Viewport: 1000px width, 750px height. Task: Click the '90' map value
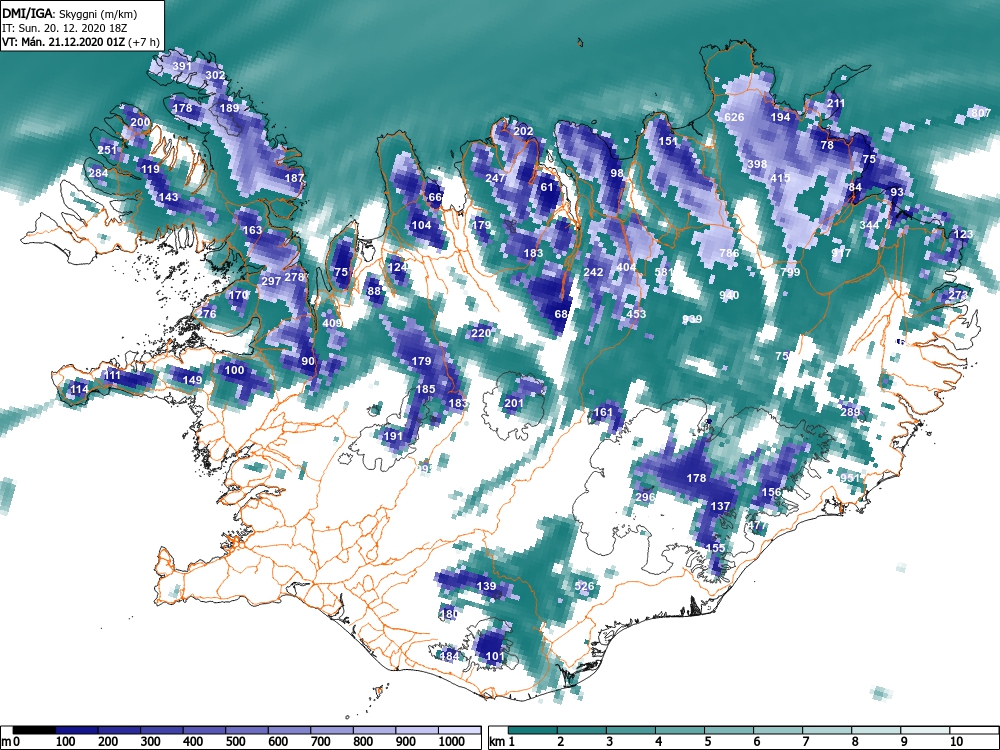[x=308, y=361]
